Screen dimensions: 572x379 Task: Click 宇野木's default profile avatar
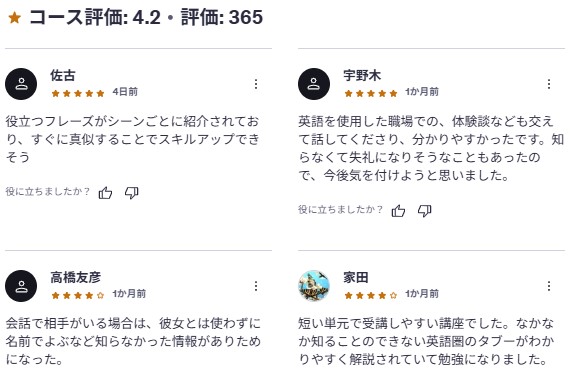314,84
